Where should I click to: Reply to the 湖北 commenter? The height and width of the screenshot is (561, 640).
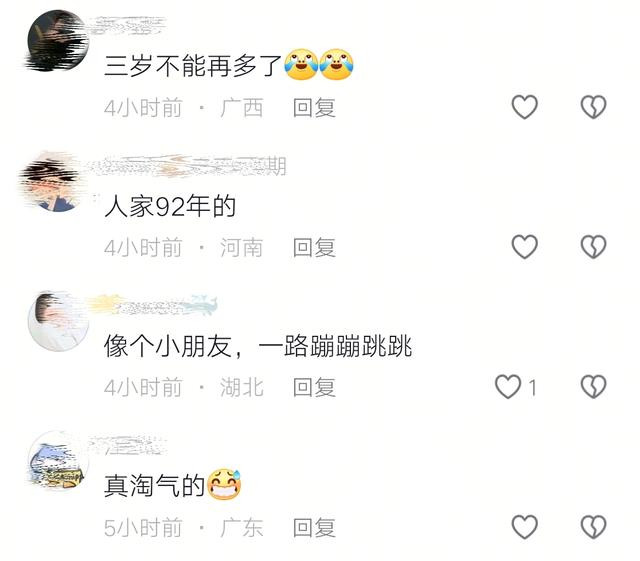pos(314,387)
